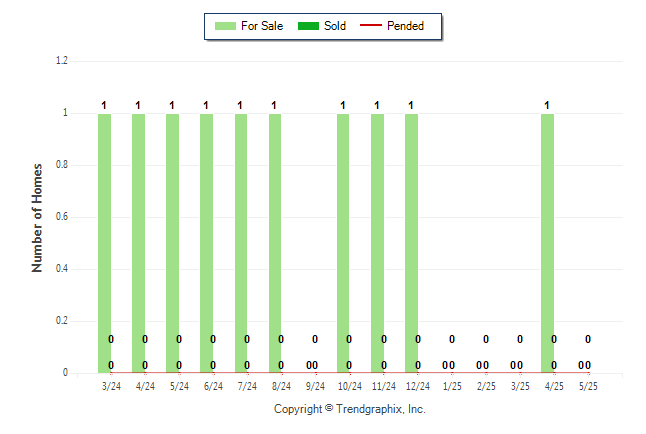Select the 8/24 For Sale bar
The height and width of the screenshot is (434, 646).
275,243
